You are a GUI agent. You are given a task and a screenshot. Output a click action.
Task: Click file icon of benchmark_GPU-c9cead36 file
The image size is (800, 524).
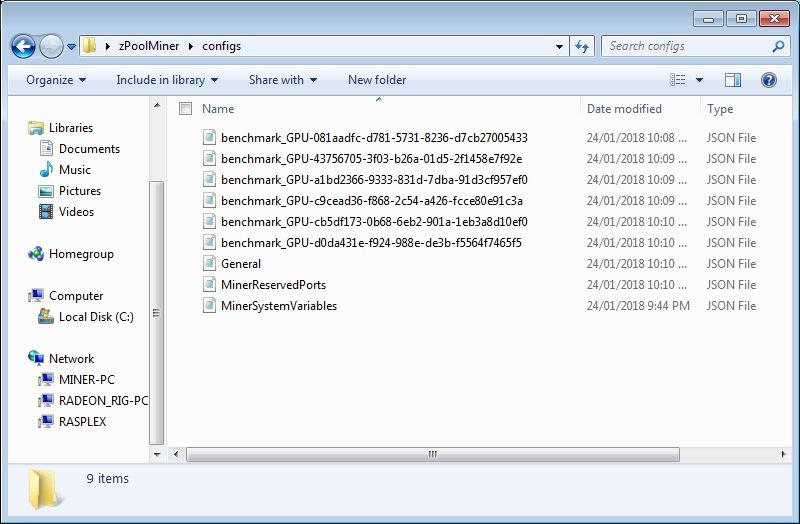209,200
